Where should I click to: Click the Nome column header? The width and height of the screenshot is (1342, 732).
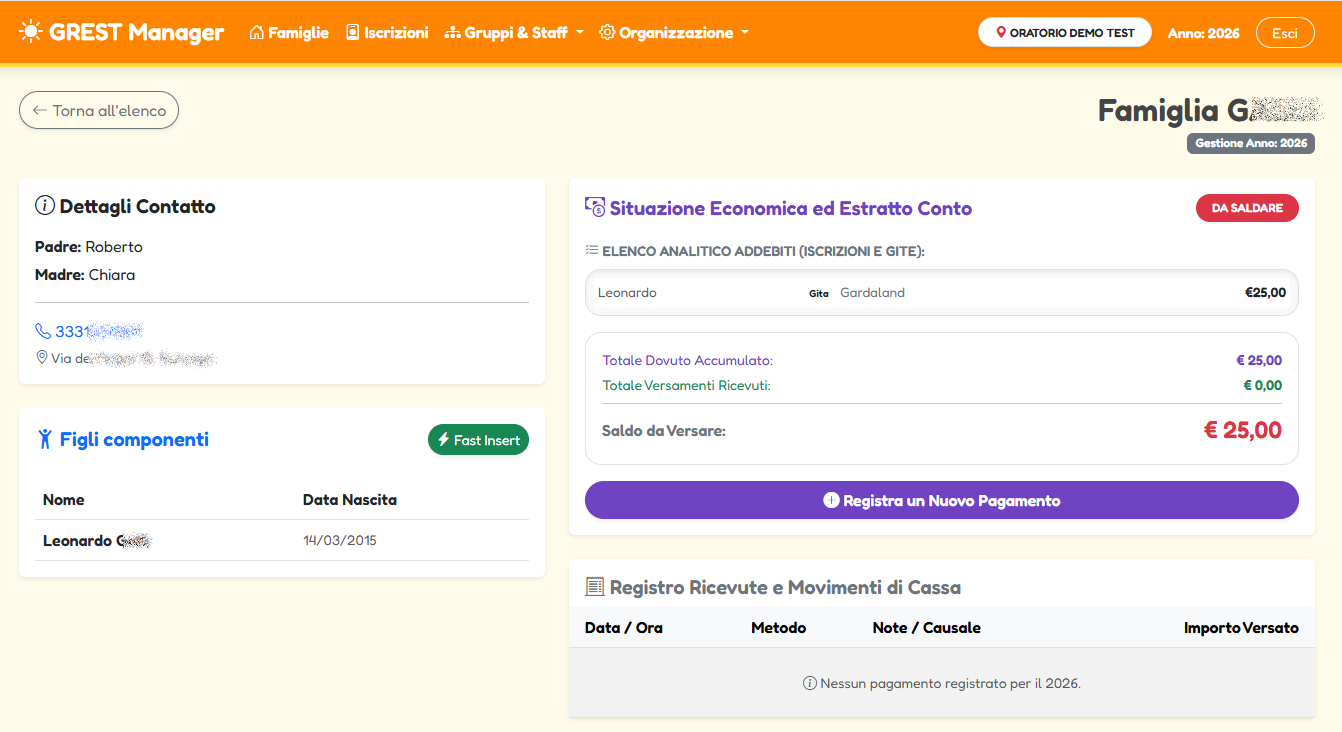(64, 500)
